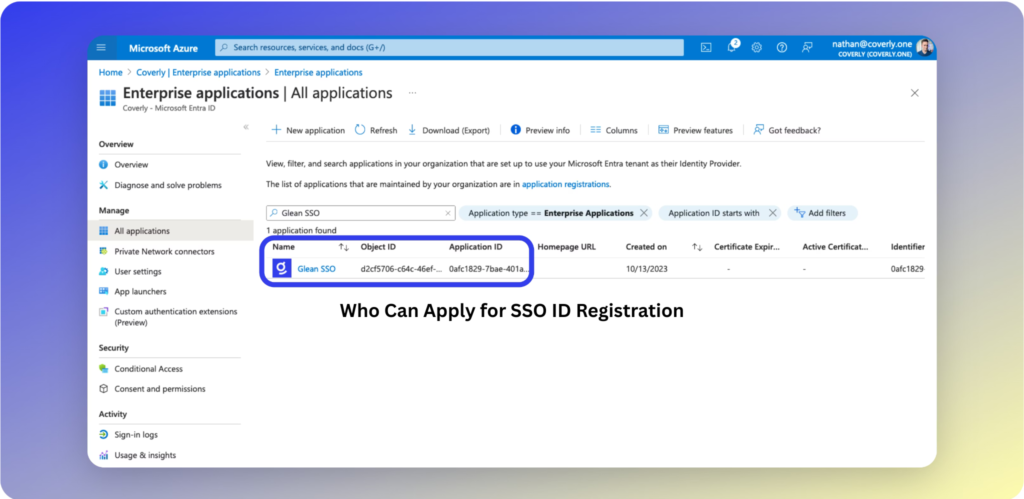Open the ellipsis beside All applications

pos(412,93)
